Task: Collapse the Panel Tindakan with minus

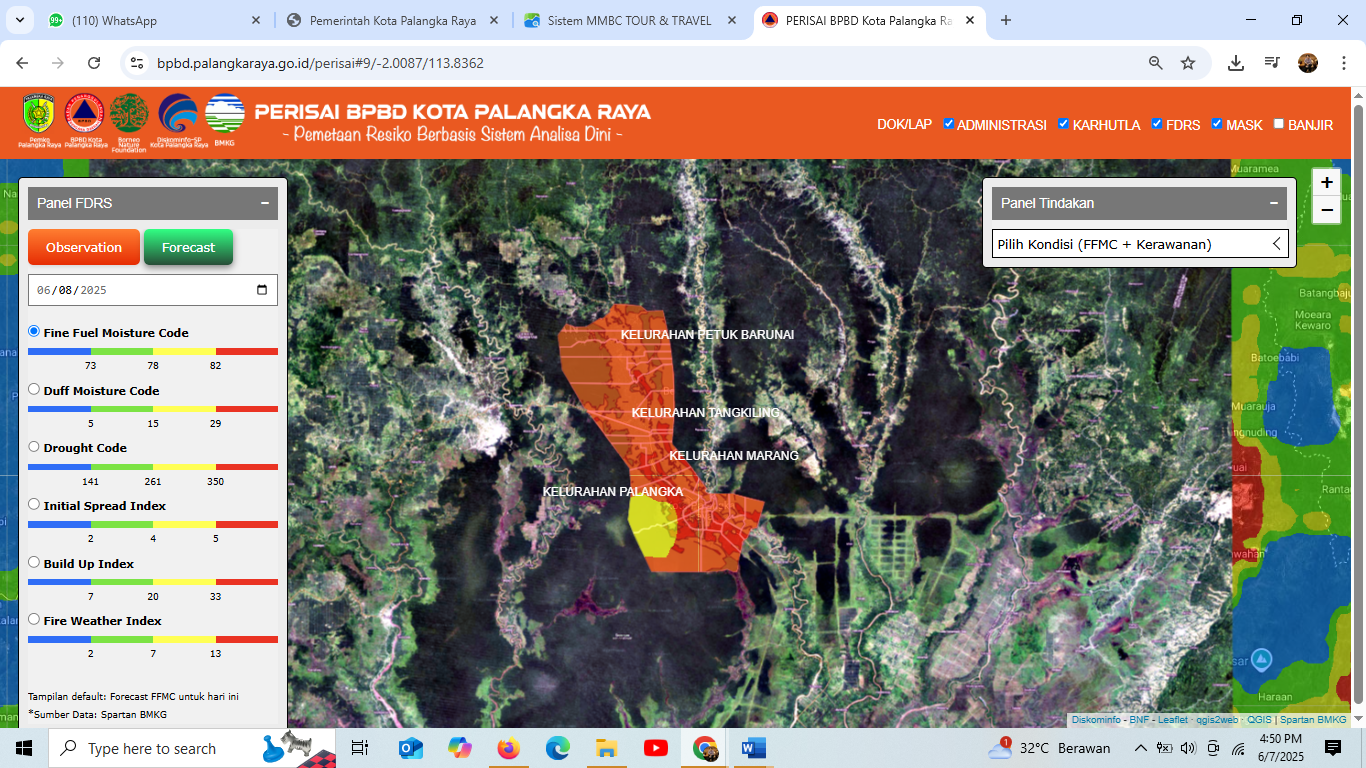Action: (1274, 203)
